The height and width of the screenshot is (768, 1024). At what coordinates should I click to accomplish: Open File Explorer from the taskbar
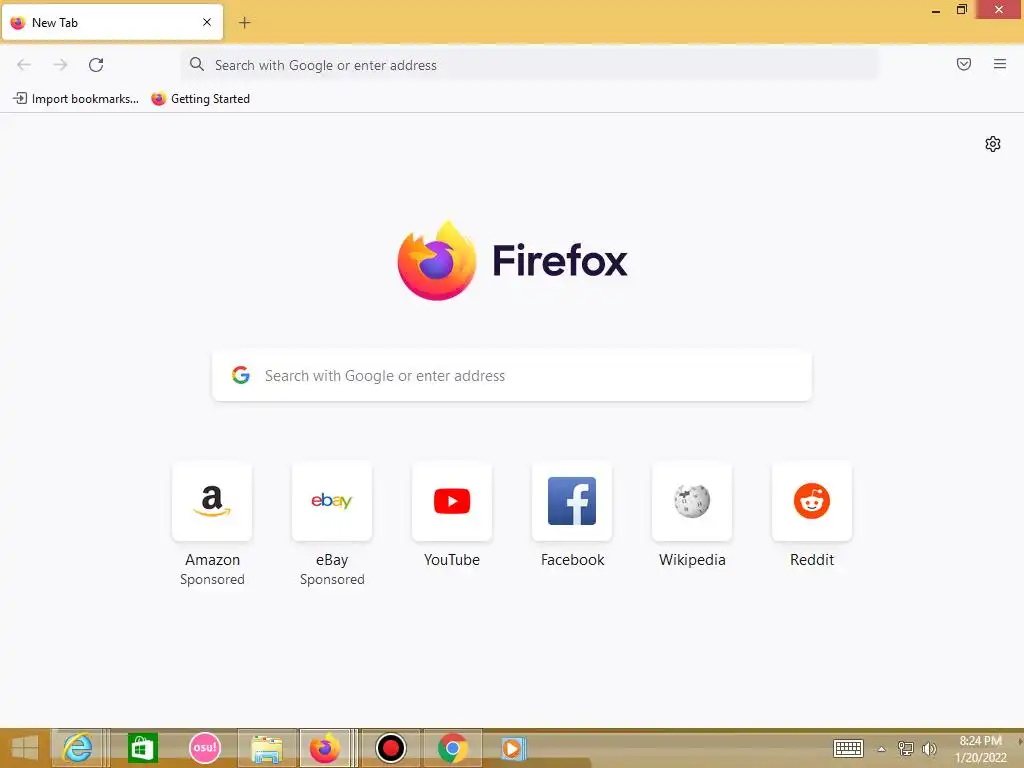point(267,749)
